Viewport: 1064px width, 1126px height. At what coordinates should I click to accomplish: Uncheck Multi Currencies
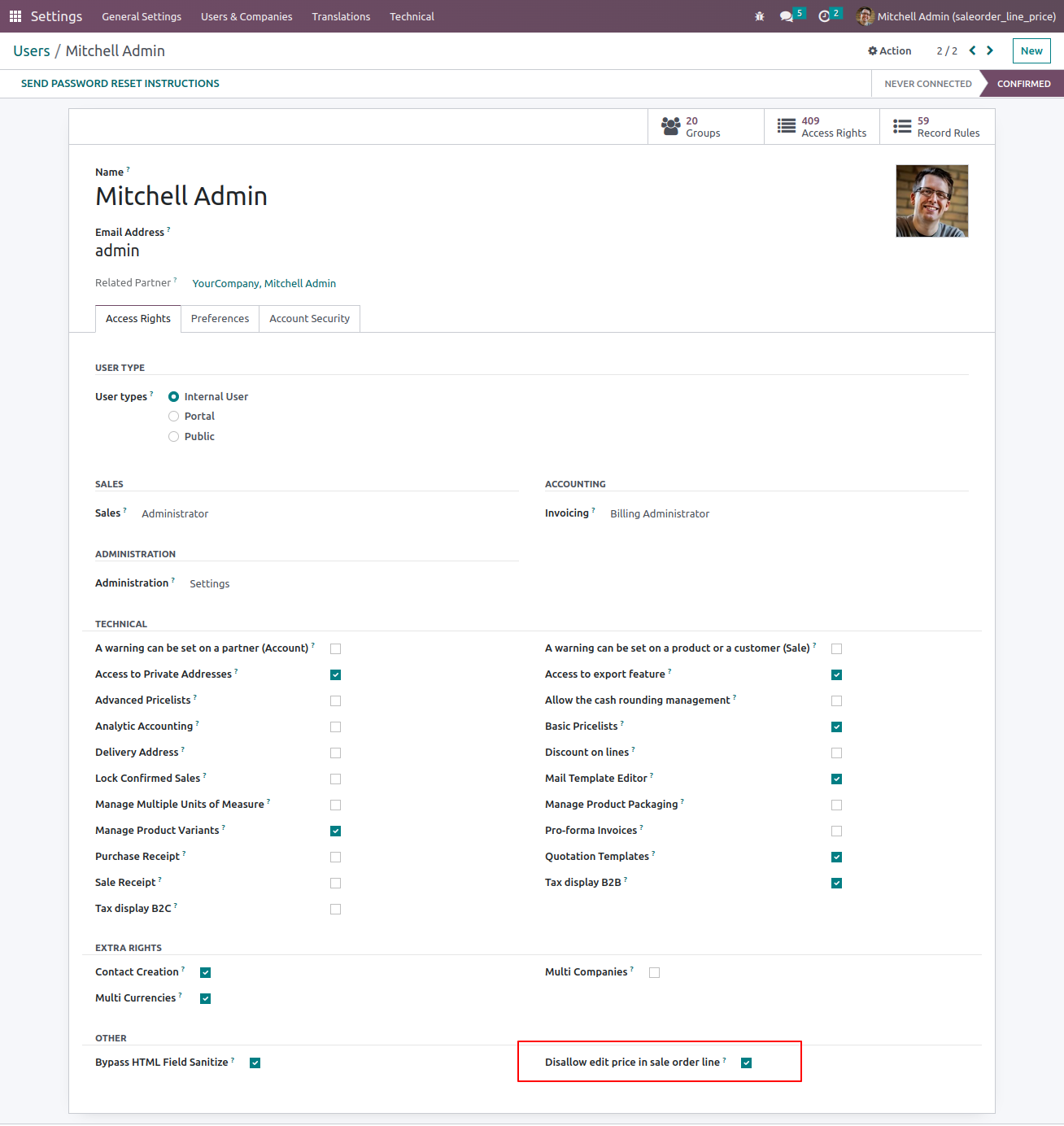206,999
